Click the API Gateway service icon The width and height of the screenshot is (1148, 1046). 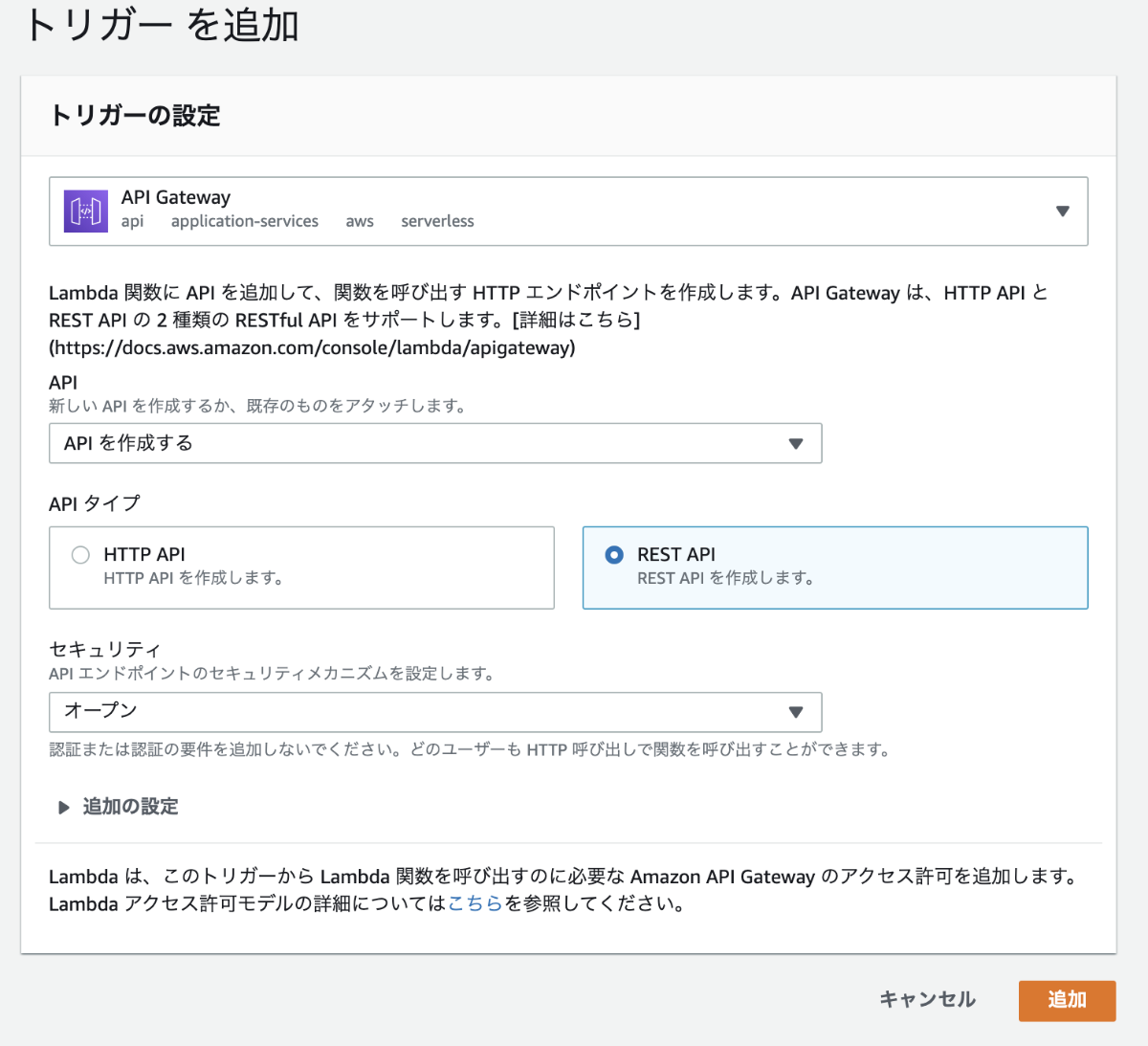tap(86, 211)
